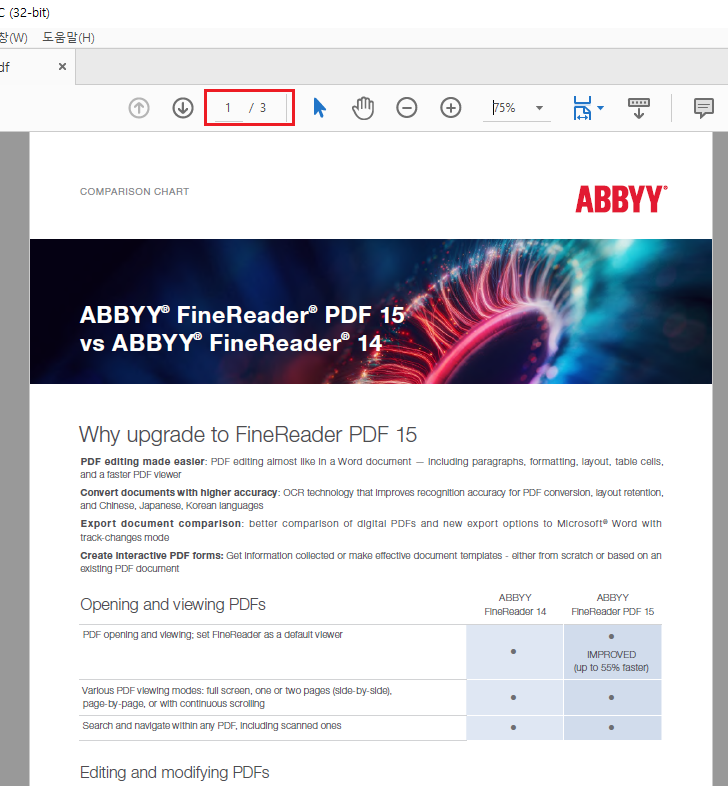
Task: Expand the page fit options arrow
Action: (x=601, y=108)
